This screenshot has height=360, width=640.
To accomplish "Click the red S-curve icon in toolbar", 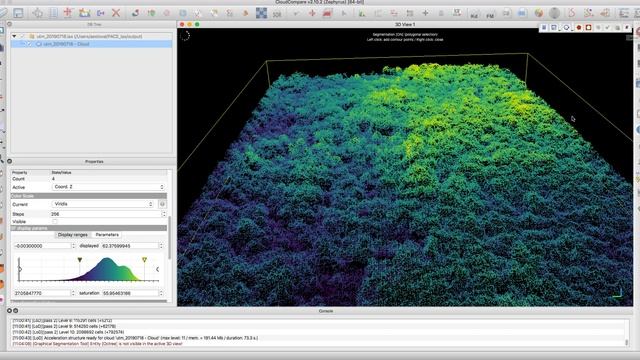I will [571, 13].
